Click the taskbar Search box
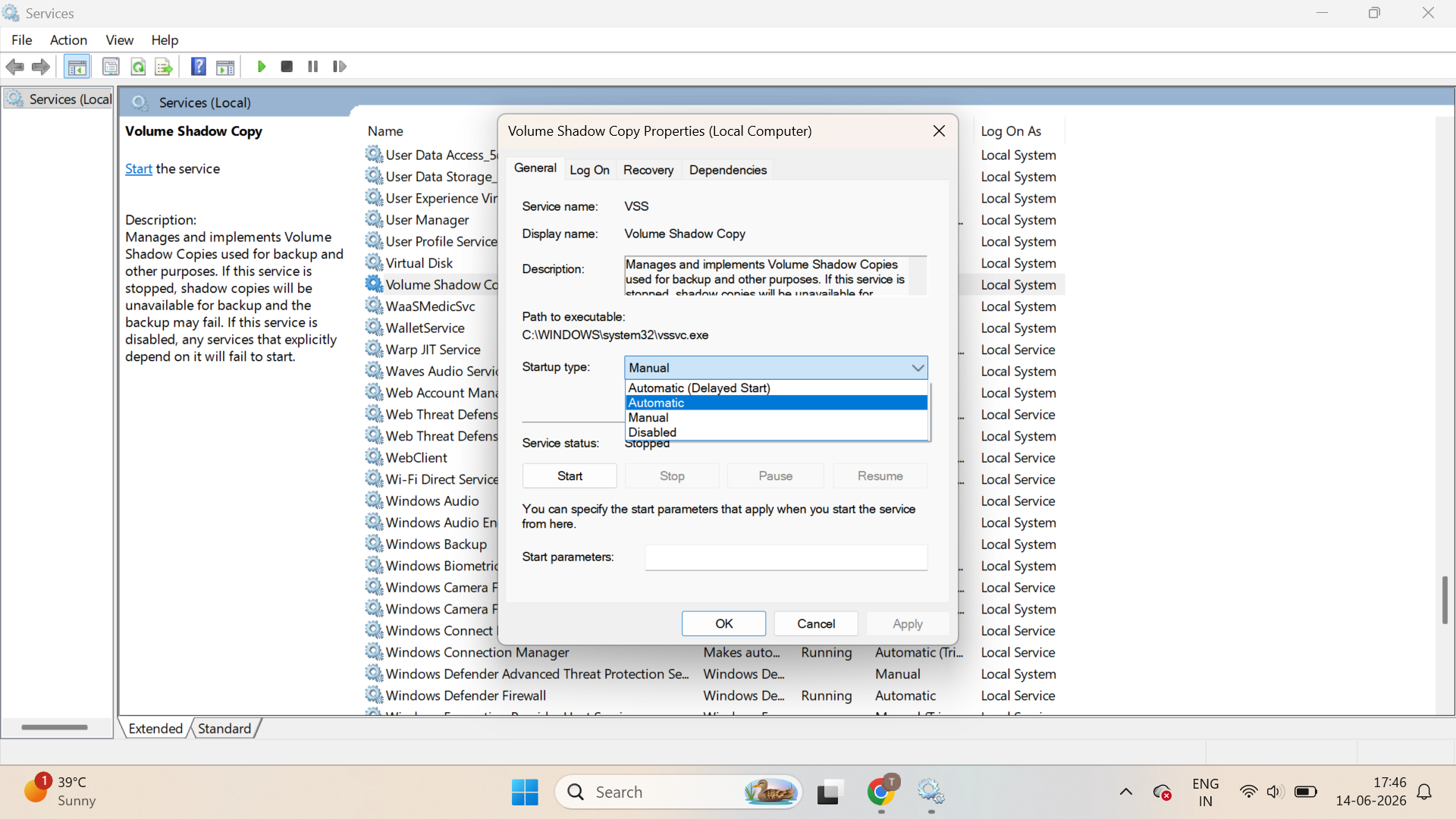Viewport: 1456px width, 819px height. (x=679, y=792)
